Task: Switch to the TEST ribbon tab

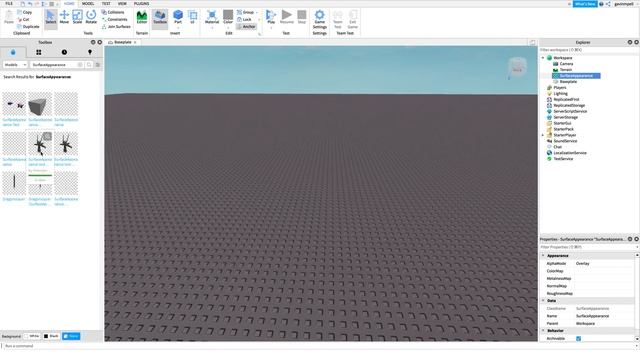Action: (x=106, y=4)
